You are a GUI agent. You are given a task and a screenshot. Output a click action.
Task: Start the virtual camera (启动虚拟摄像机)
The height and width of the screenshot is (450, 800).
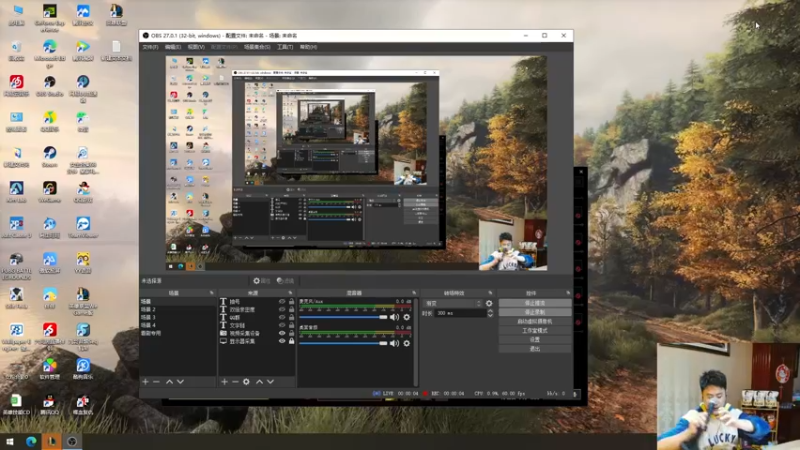535,321
